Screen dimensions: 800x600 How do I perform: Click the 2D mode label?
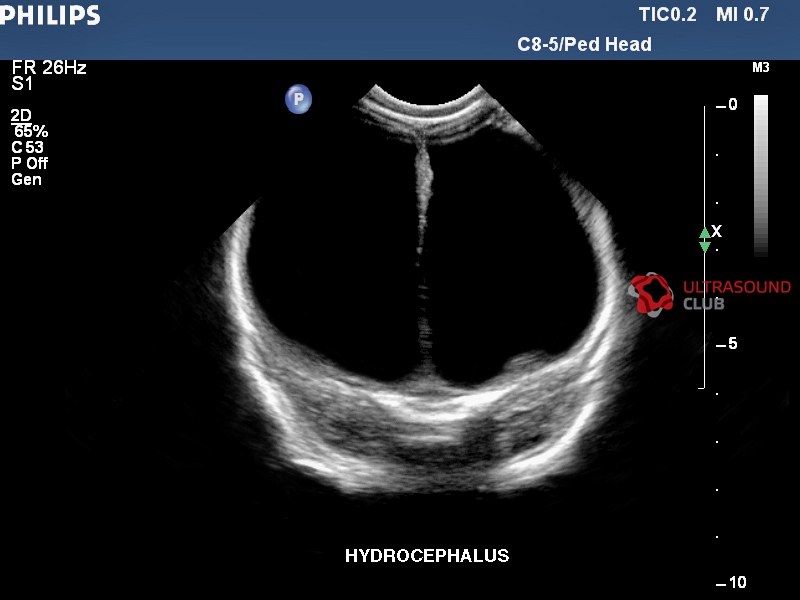21,115
